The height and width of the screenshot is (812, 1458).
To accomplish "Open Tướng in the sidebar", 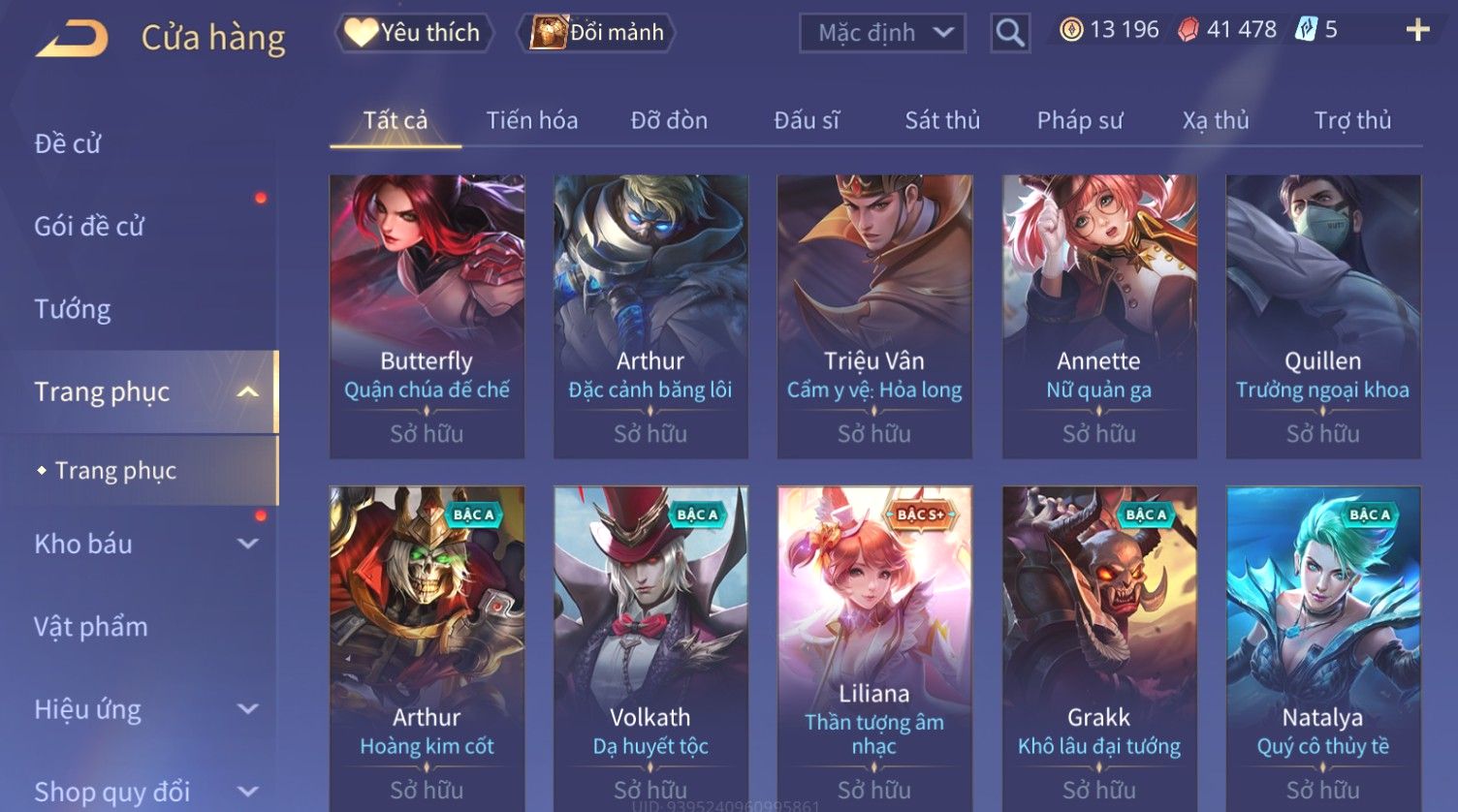I will click(73, 309).
